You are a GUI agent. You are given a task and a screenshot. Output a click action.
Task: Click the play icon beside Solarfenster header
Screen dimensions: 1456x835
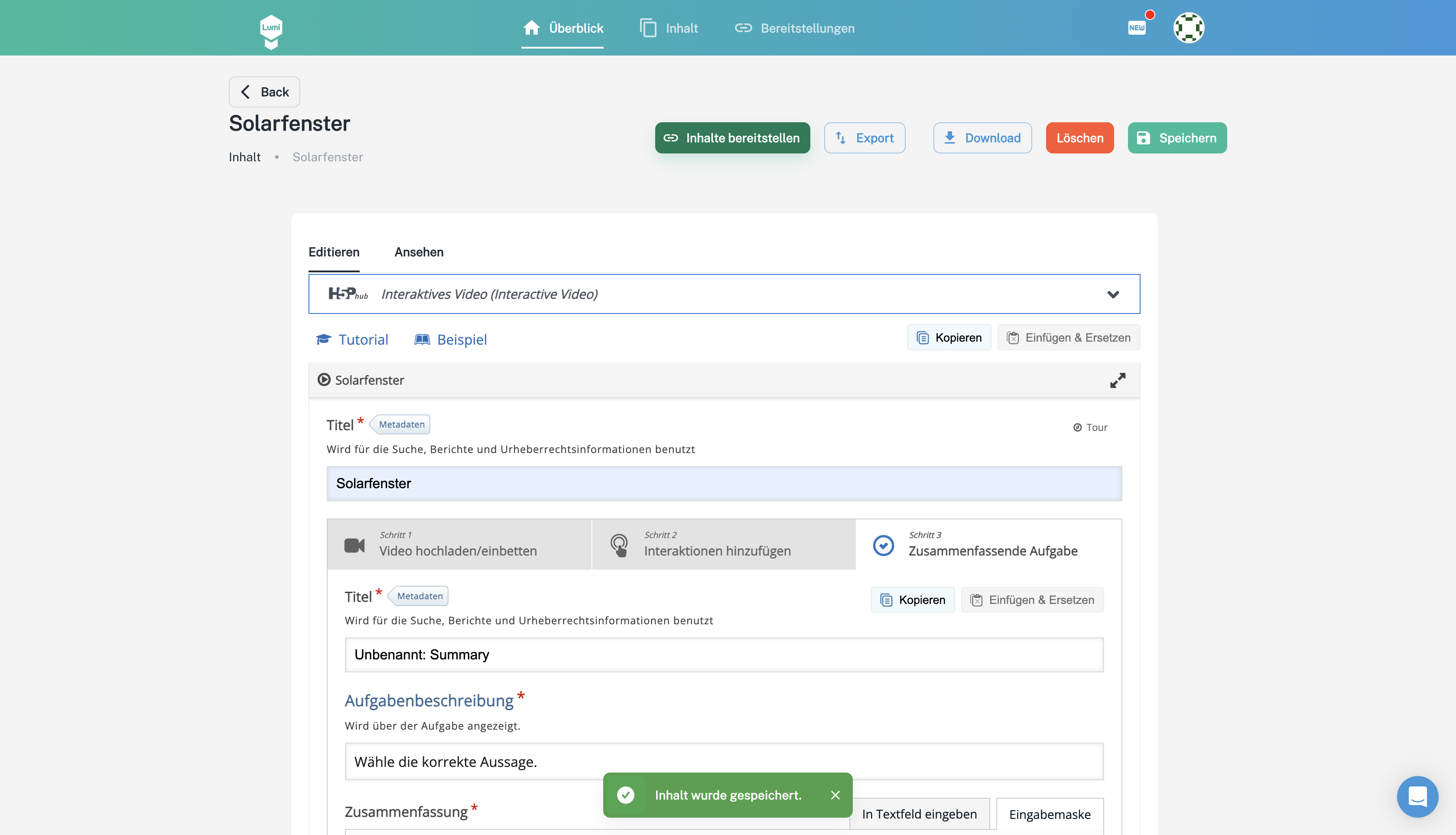tap(324, 380)
